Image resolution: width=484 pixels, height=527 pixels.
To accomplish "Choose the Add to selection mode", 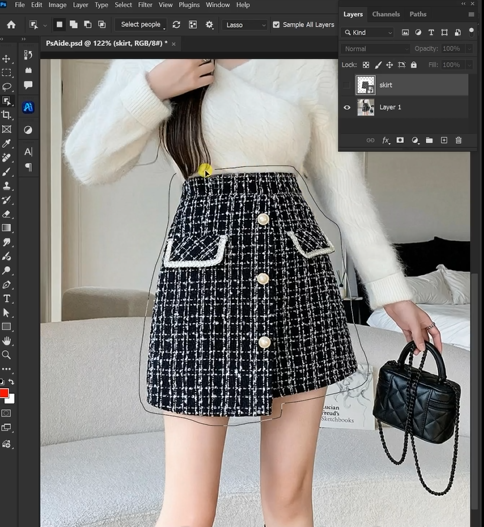I will [x=74, y=25].
